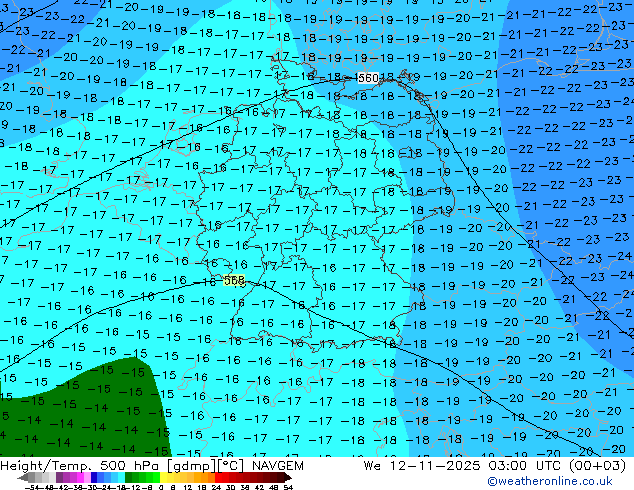Click the dark blue swatch in the legend
Viewport: 634px width, 490px height.
point(94,477)
